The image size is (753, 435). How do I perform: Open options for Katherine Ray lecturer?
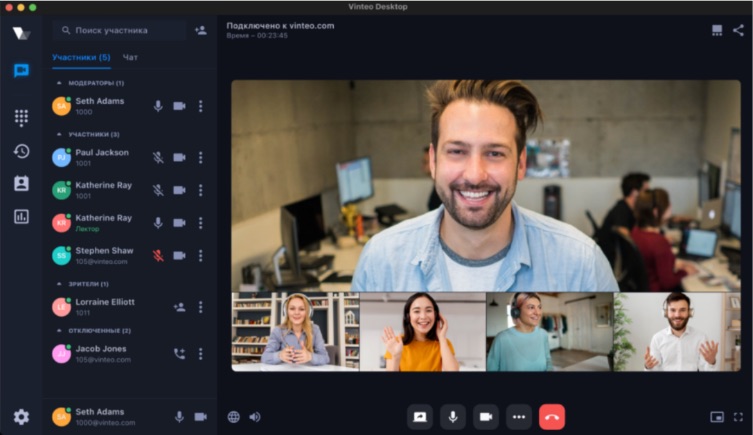(x=201, y=223)
